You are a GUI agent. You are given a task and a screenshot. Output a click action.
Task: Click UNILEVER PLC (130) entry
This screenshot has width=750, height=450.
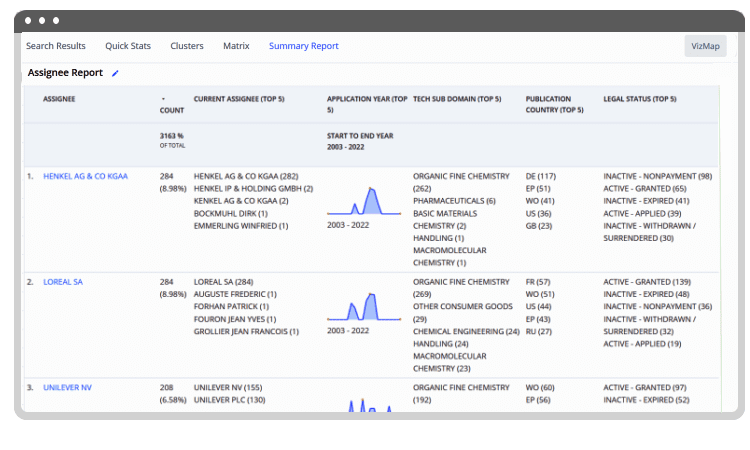pos(229,400)
